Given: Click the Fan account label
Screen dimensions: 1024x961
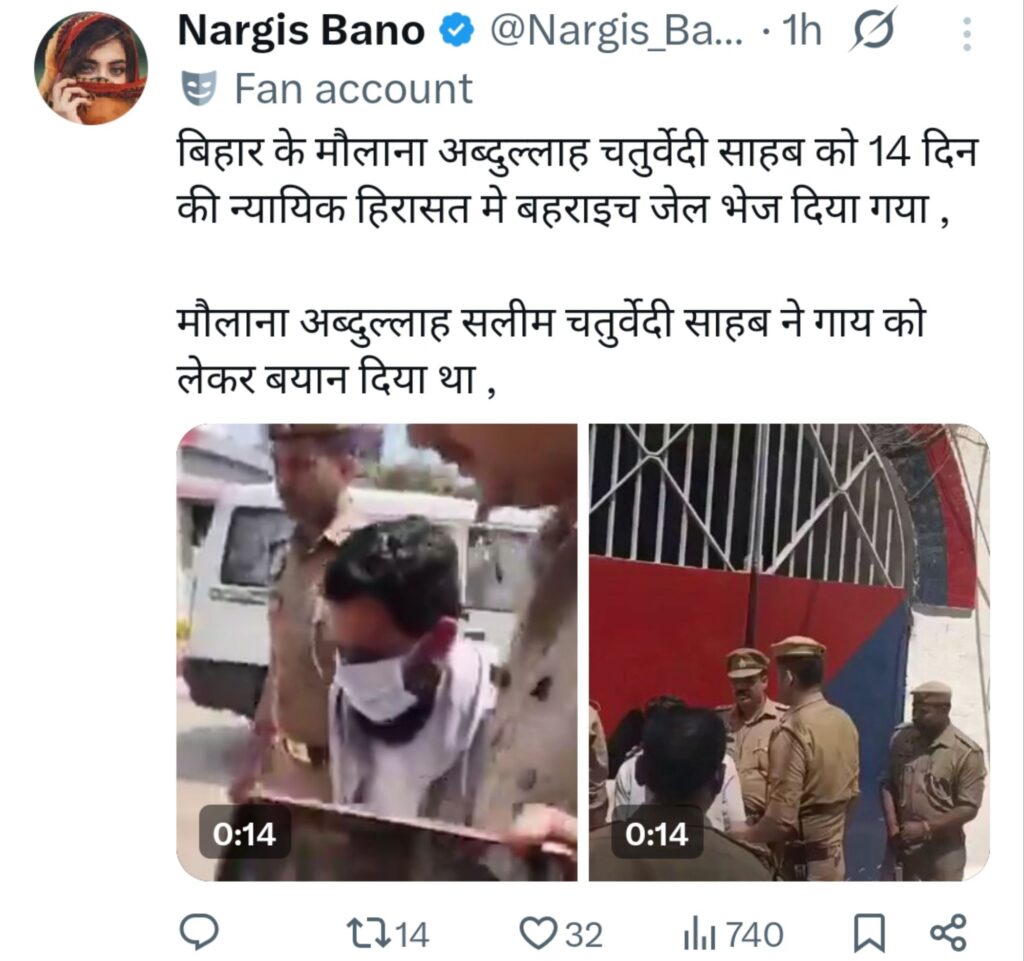Looking at the screenshot, I should pyautogui.click(x=353, y=89).
